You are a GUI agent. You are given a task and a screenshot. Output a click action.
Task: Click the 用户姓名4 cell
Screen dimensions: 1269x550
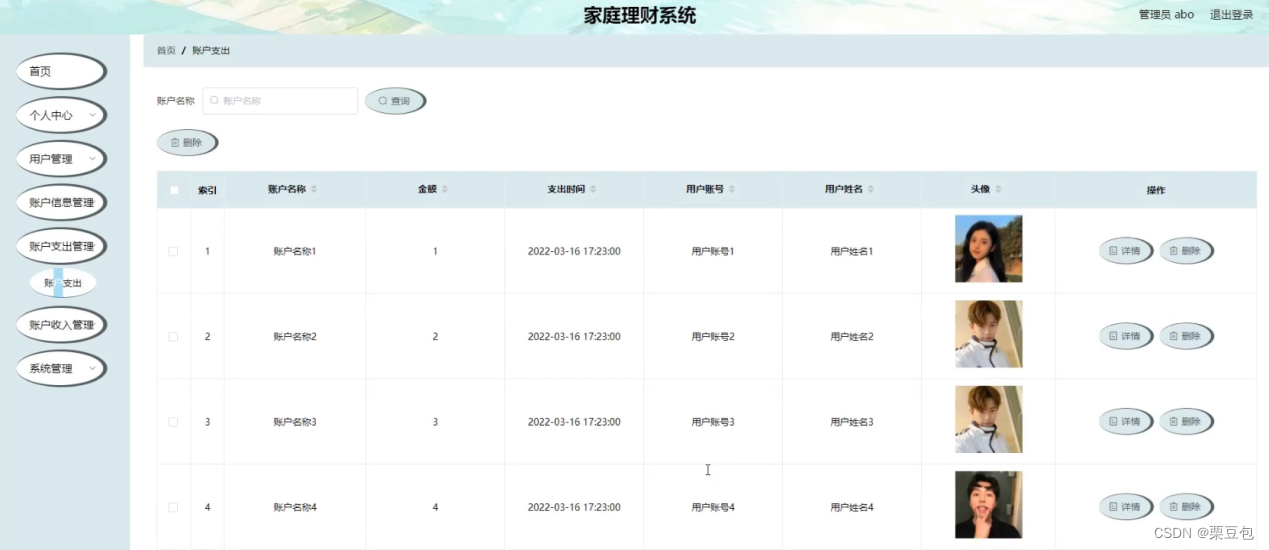[852, 508]
